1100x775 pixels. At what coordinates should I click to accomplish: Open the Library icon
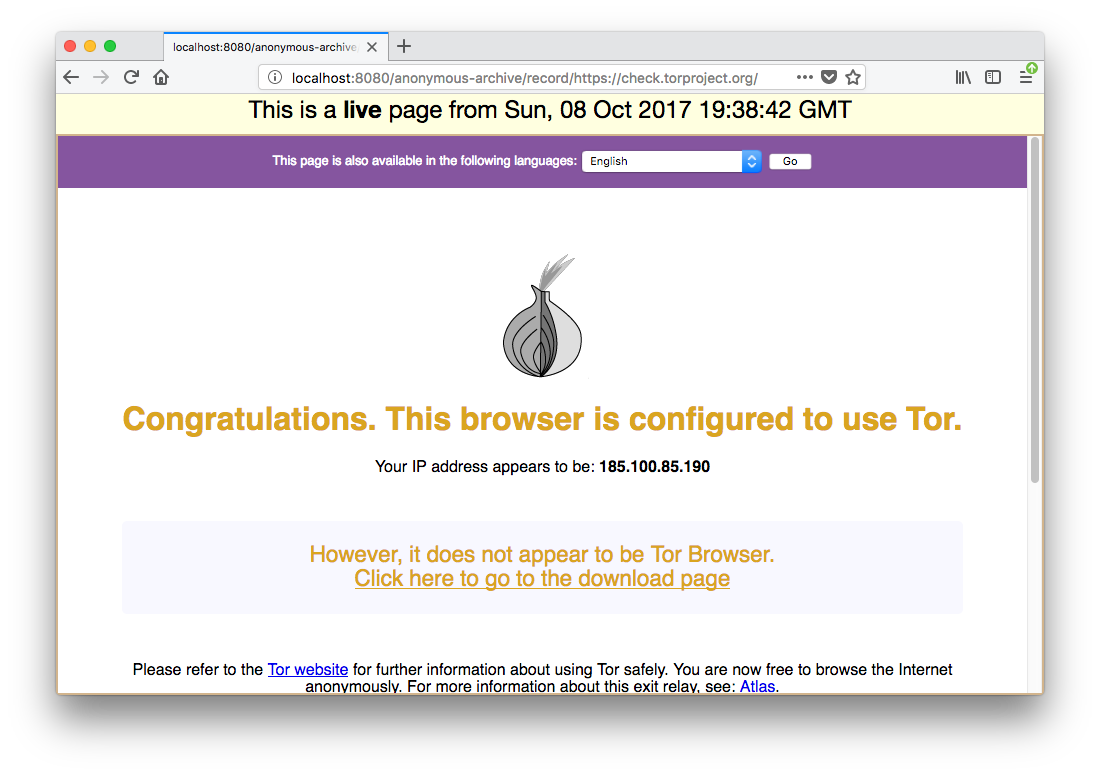point(962,77)
